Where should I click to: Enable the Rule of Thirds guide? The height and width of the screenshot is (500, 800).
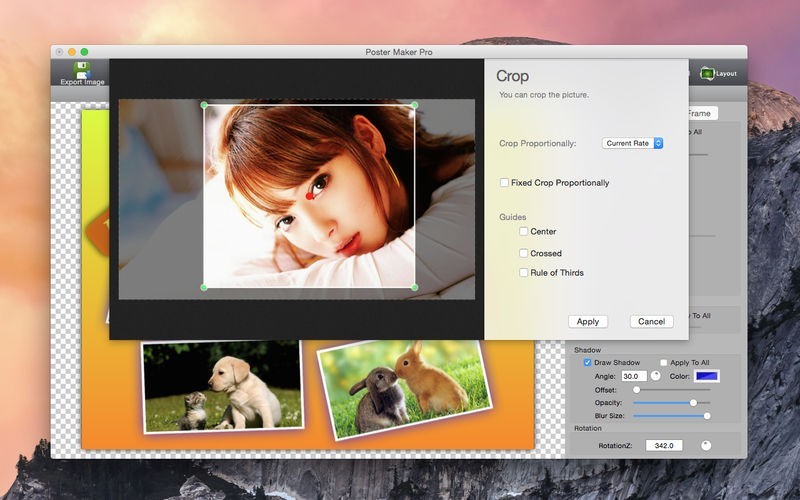pyautogui.click(x=524, y=272)
